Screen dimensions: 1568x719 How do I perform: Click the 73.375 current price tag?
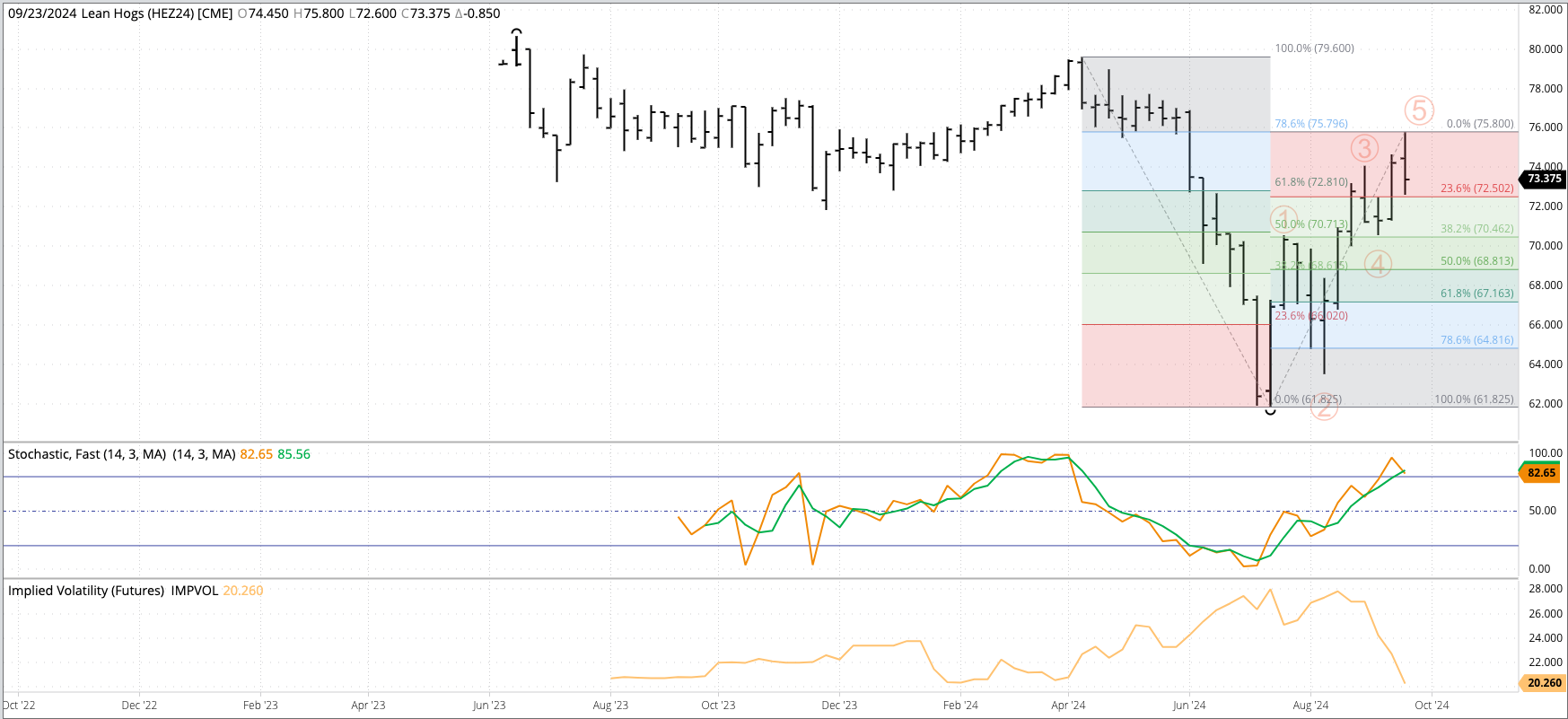(1544, 179)
